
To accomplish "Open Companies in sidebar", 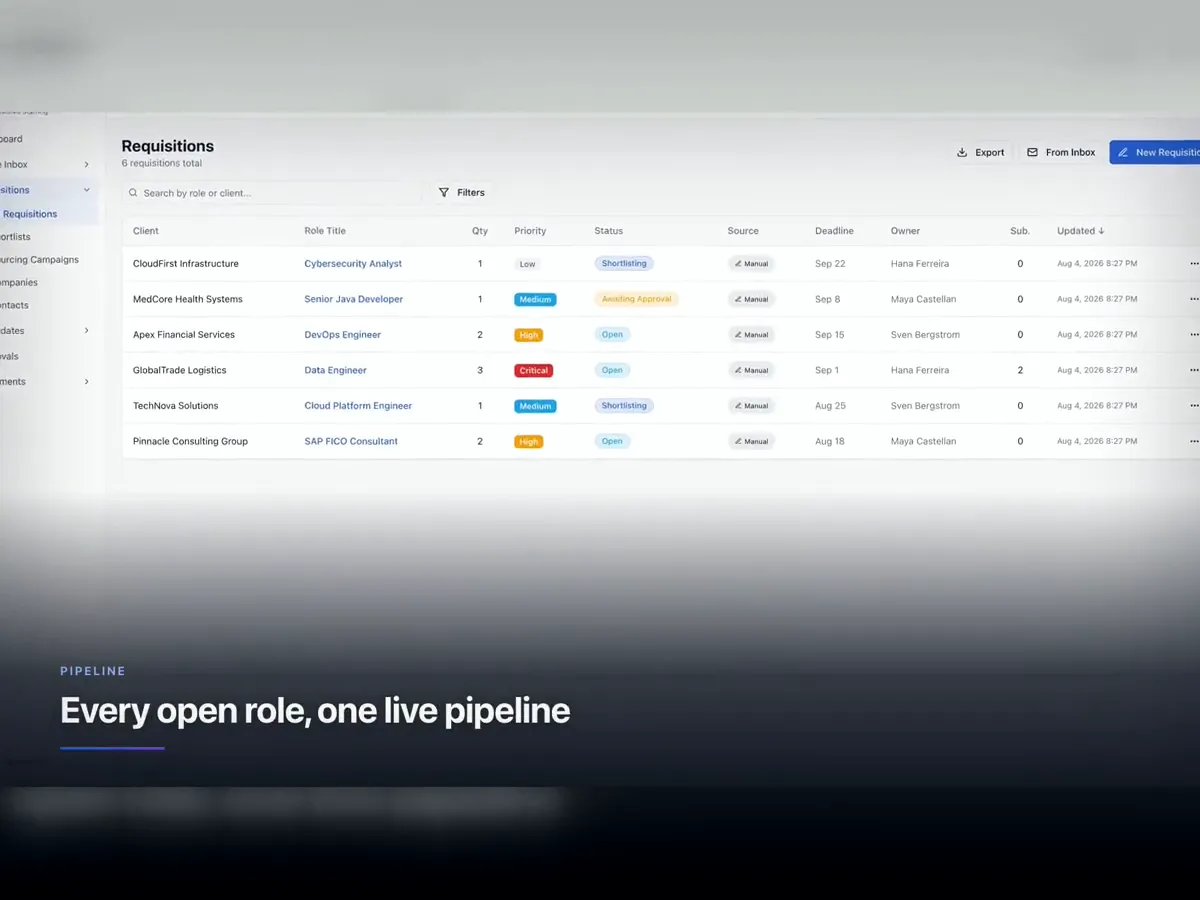I will [19, 283].
